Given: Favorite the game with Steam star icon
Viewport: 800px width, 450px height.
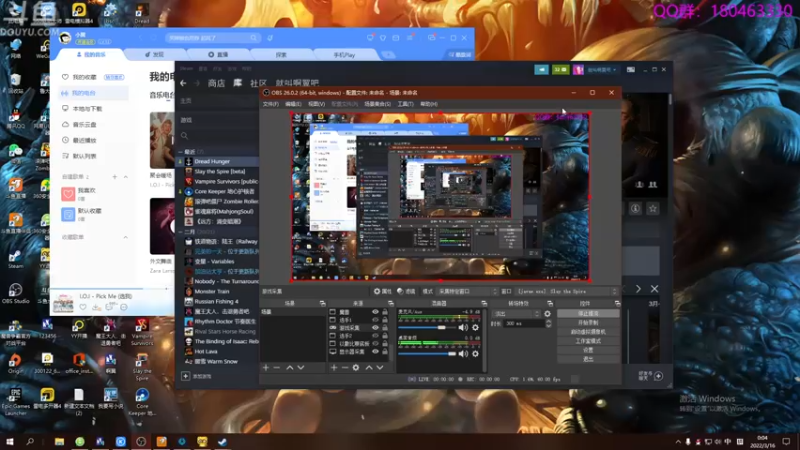Looking at the screenshot, I should coord(653,208).
